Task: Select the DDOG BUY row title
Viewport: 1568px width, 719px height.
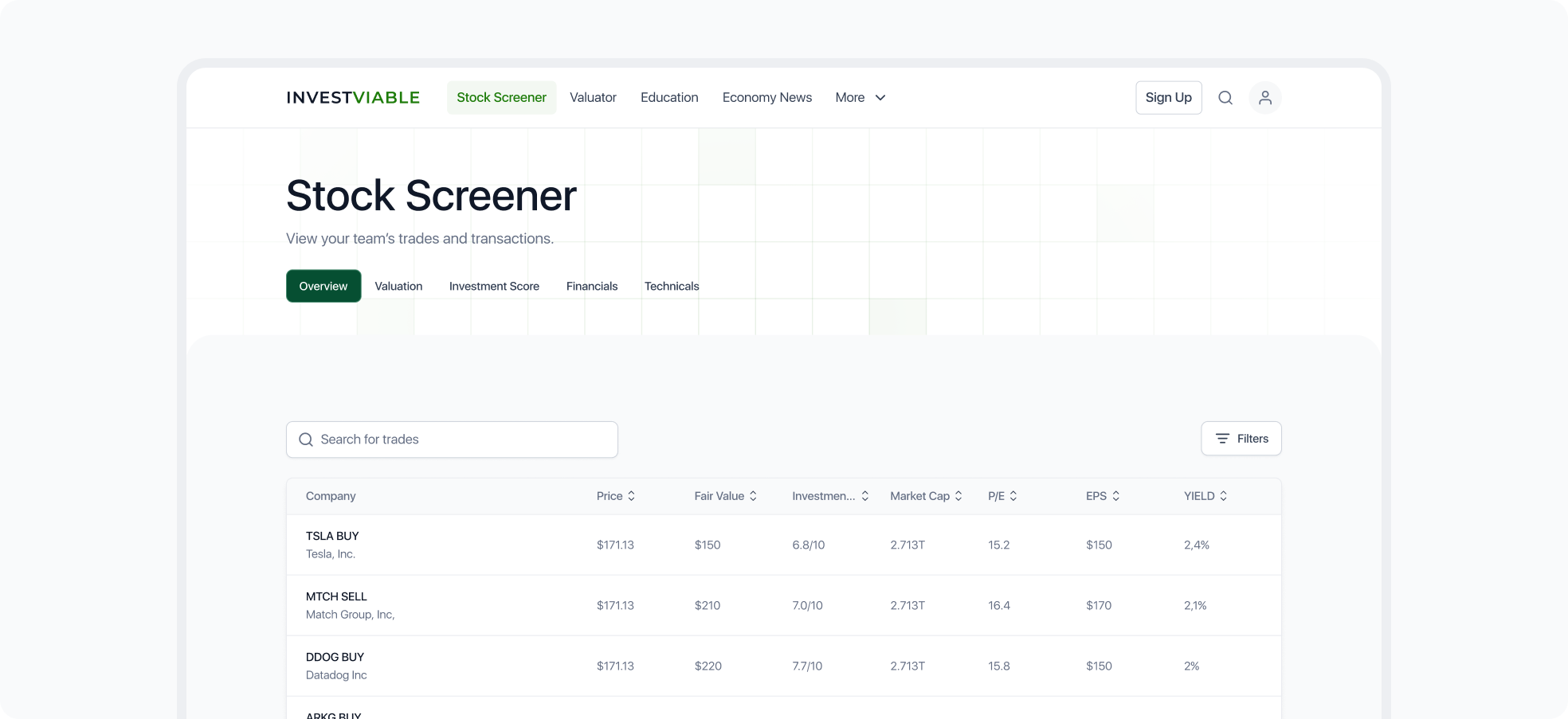Action: pyautogui.click(x=335, y=657)
